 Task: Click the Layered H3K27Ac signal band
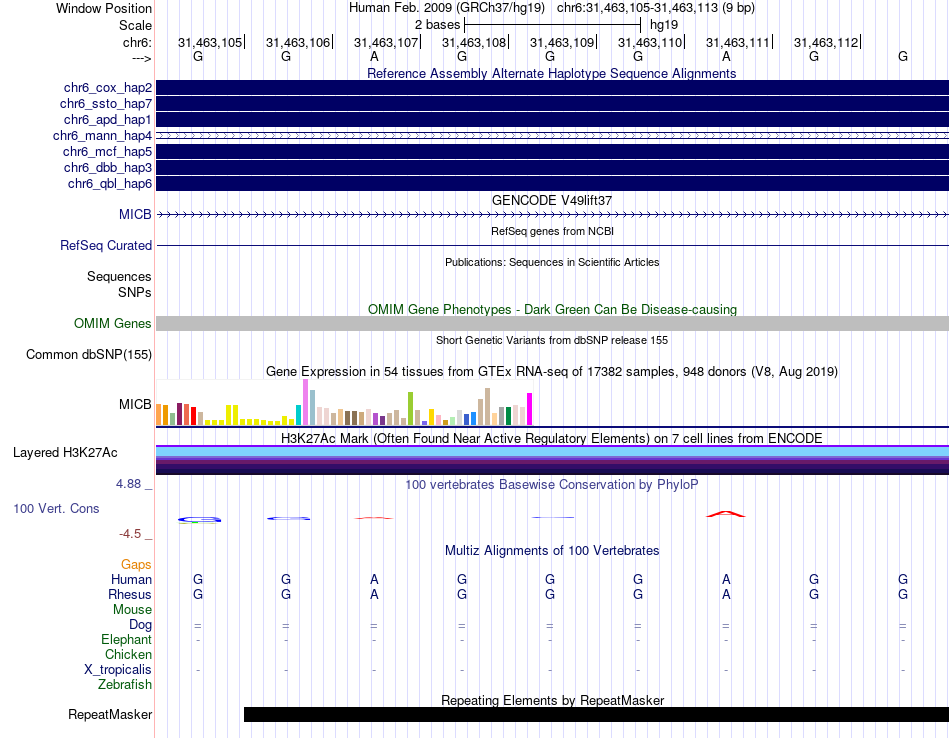[x=552, y=460]
